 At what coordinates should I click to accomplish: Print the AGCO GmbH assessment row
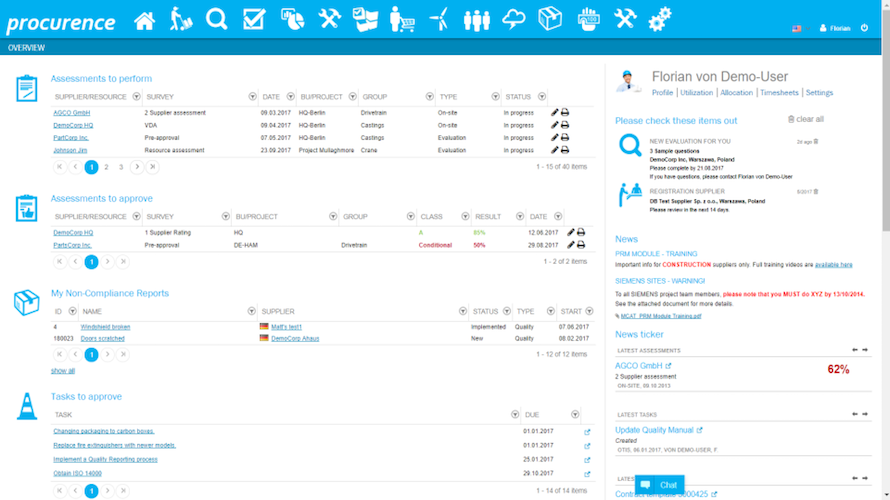pyautogui.click(x=565, y=112)
